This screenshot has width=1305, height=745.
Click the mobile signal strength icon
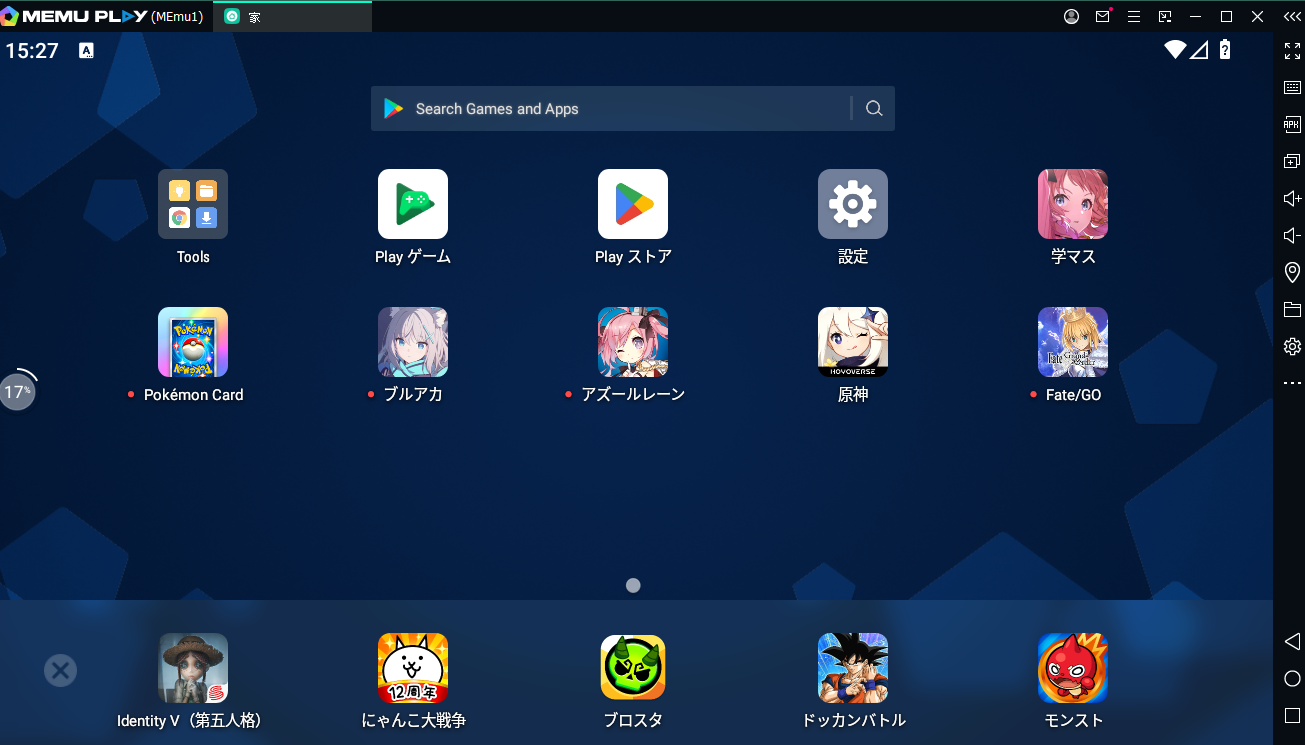point(1199,50)
